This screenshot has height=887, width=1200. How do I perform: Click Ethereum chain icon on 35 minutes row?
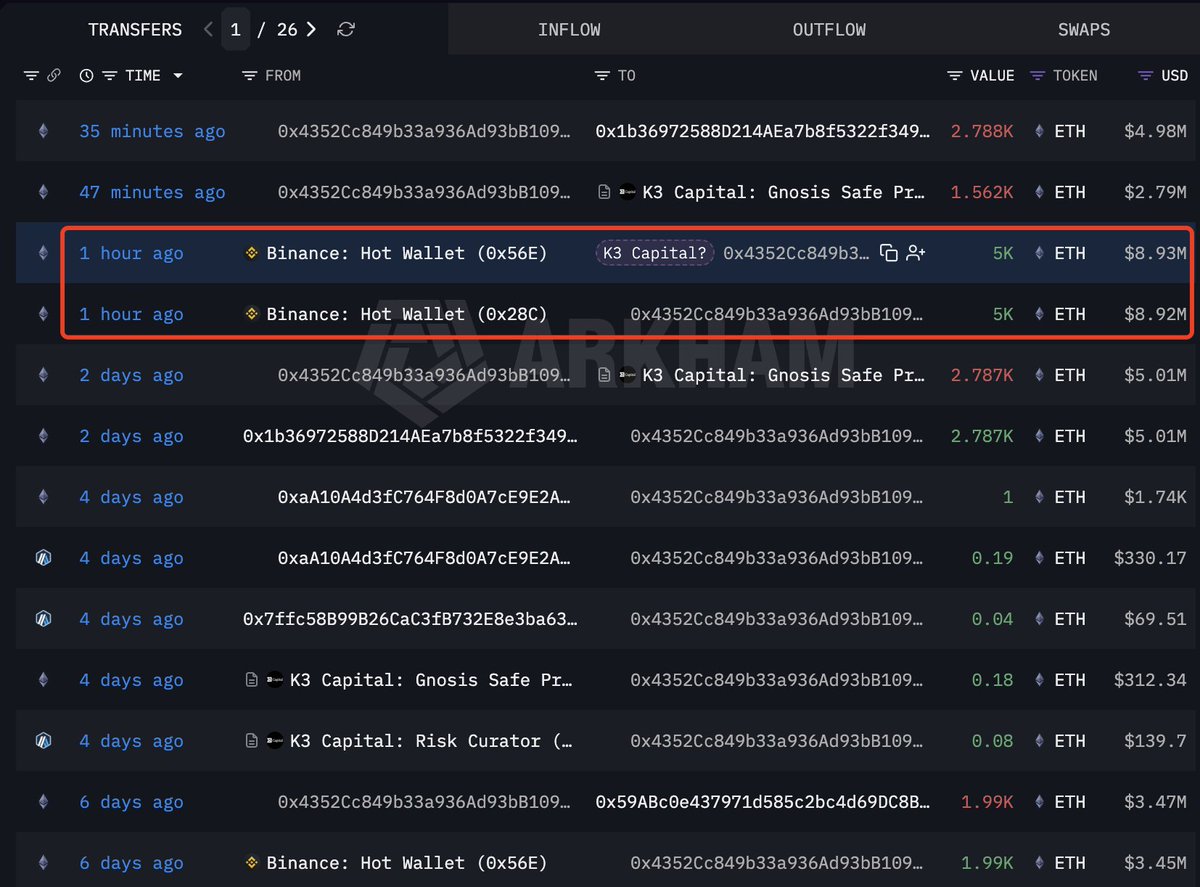tap(43, 131)
